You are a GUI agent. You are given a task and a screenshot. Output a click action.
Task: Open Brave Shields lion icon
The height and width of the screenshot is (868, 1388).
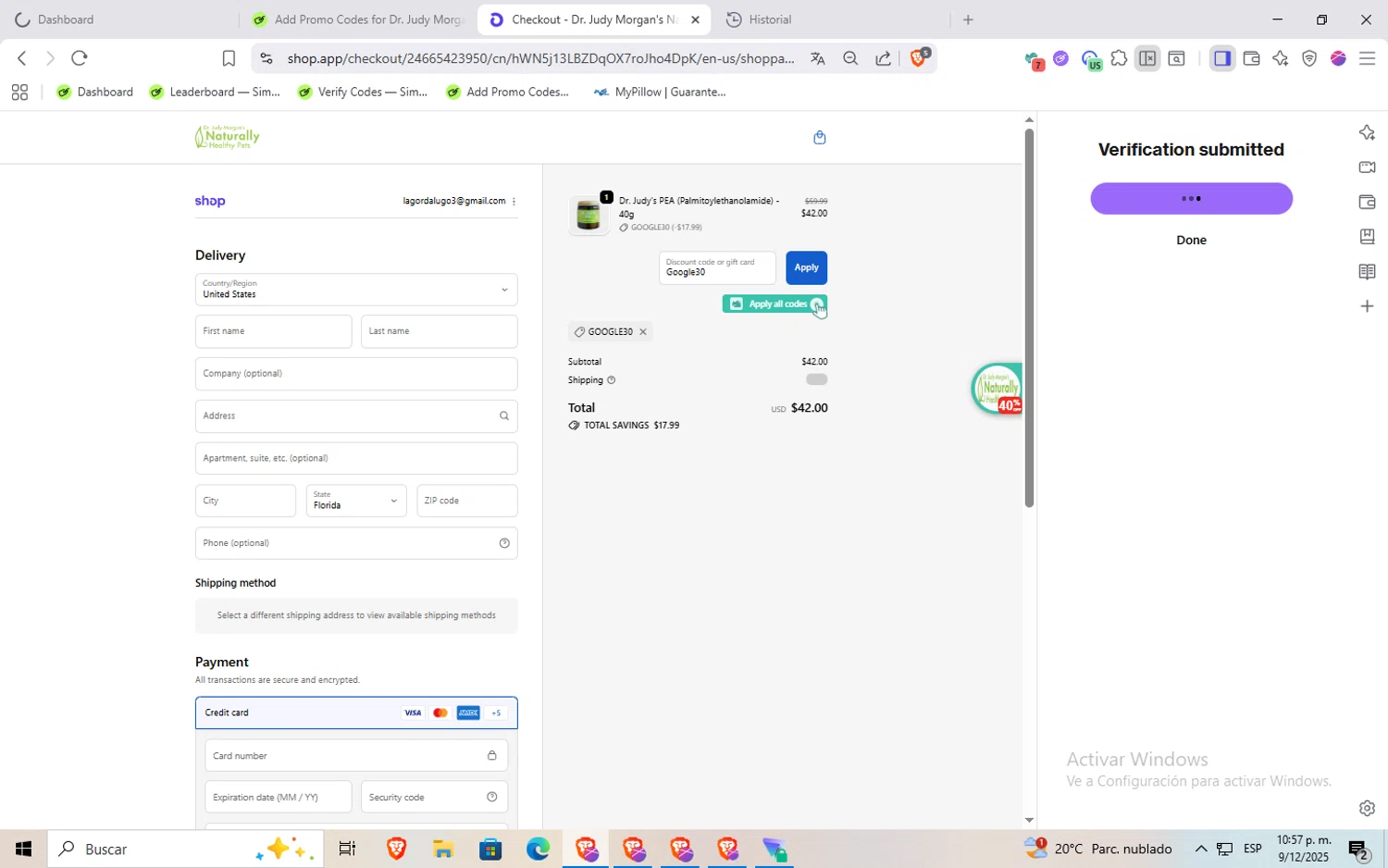pyautogui.click(x=919, y=57)
